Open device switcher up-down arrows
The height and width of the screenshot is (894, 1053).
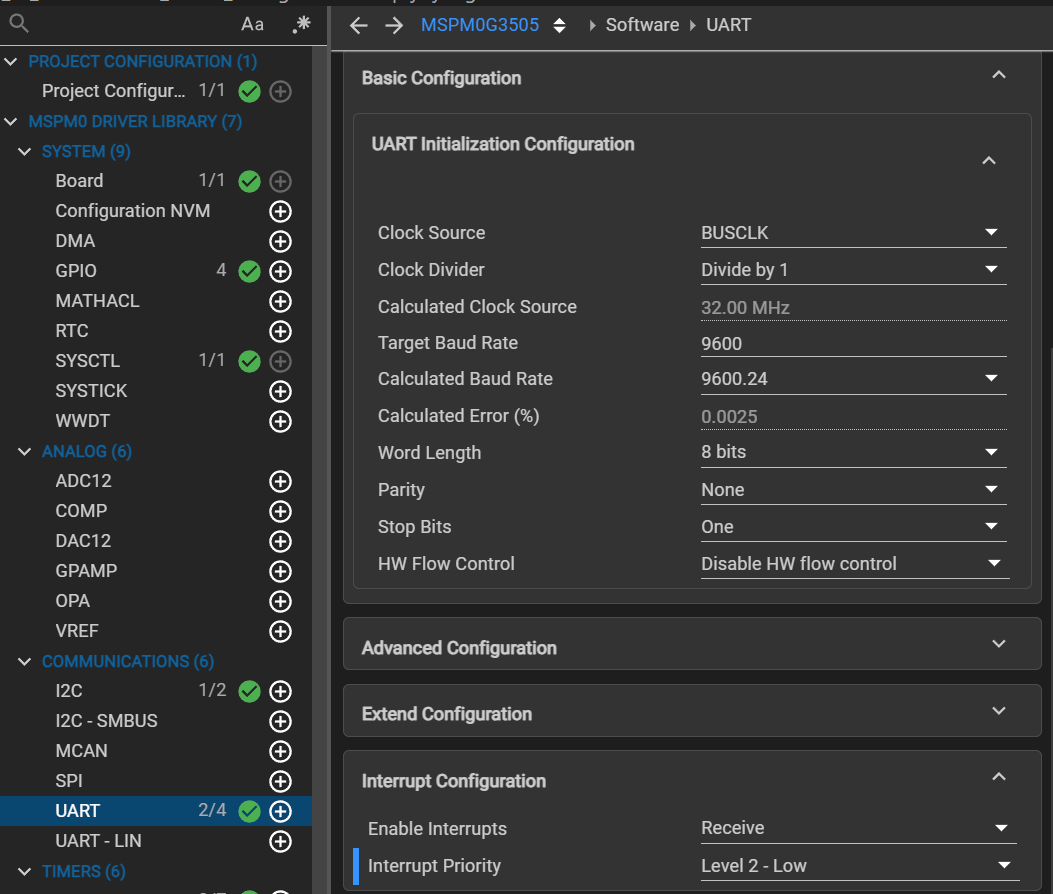tap(559, 26)
